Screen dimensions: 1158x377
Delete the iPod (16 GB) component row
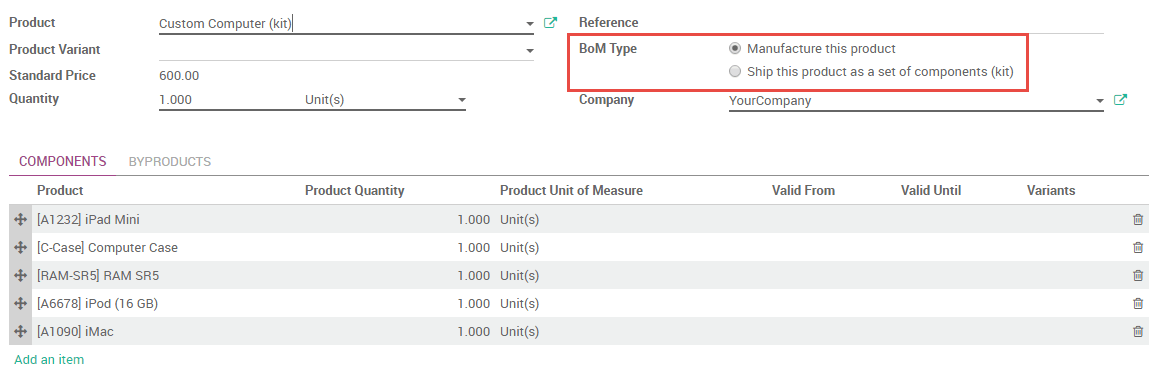pyautogui.click(x=1138, y=304)
